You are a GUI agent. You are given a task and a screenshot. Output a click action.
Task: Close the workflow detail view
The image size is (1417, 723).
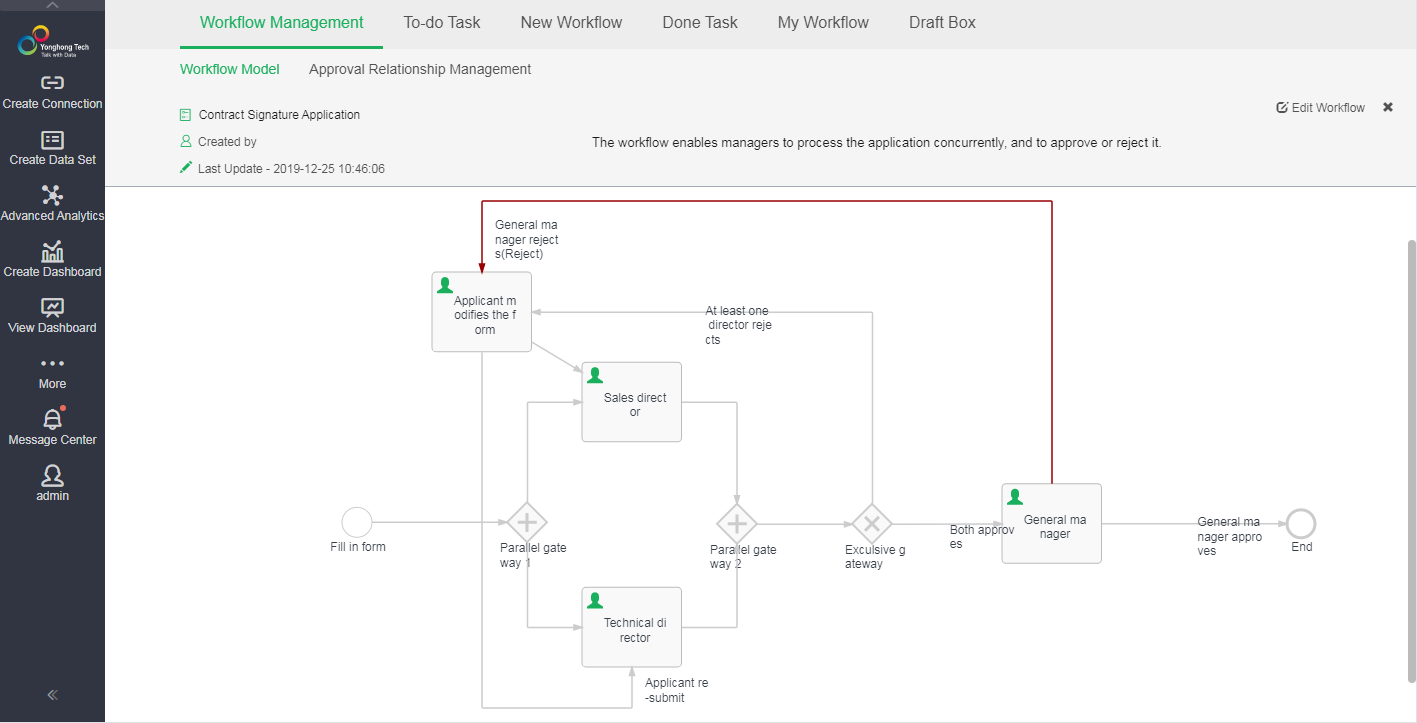pyautogui.click(x=1388, y=107)
